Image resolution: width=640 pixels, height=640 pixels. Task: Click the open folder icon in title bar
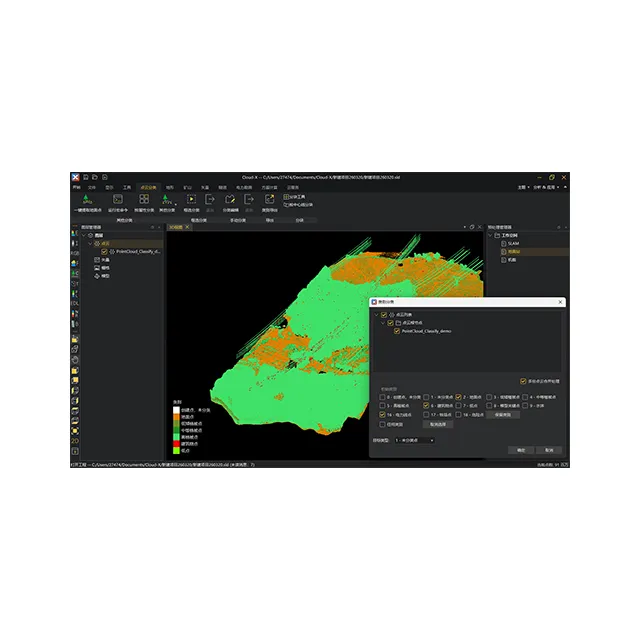click(95, 177)
